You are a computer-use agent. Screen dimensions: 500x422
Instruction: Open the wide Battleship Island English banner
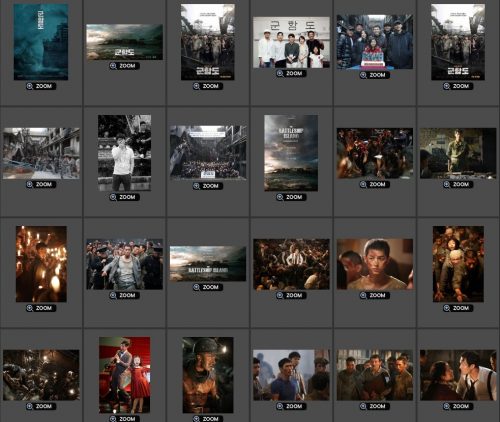coord(208,264)
